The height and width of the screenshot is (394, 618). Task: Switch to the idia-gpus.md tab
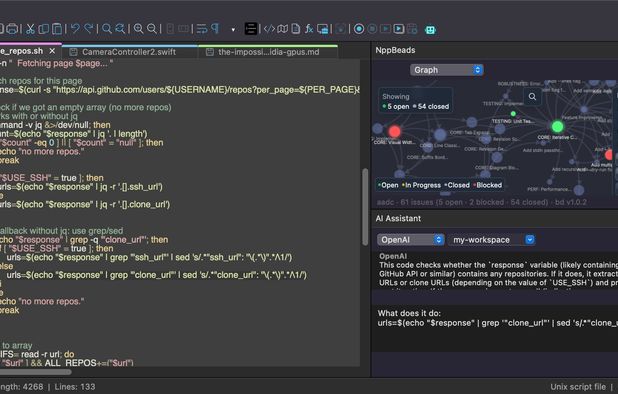pyautogui.click(x=268, y=52)
